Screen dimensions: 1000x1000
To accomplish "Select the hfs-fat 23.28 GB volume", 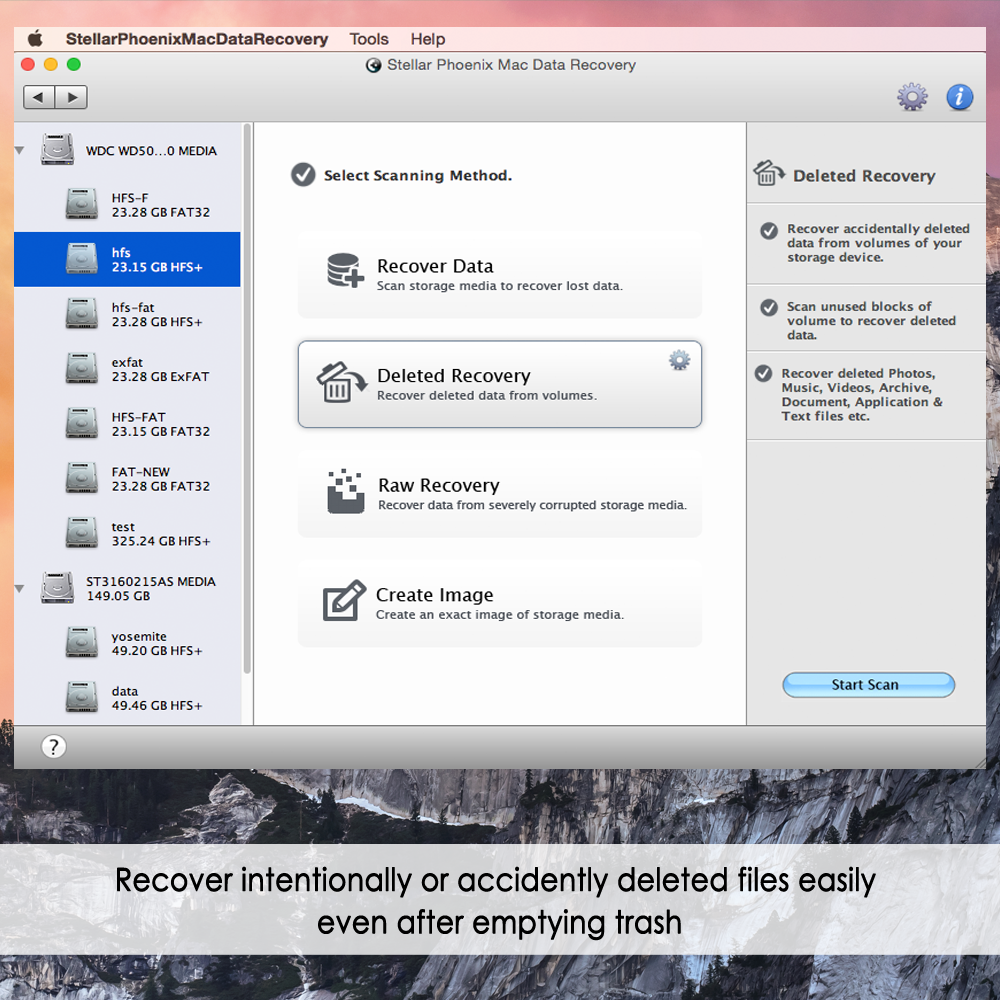I will tap(128, 314).
